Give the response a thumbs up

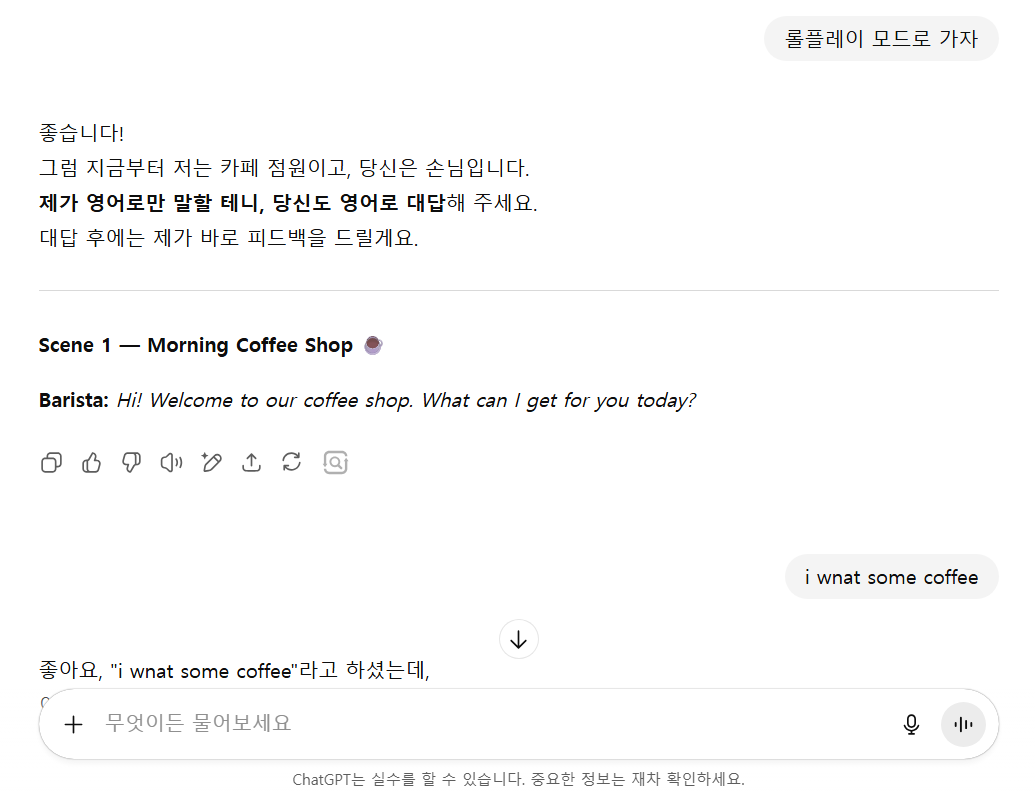point(91,462)
